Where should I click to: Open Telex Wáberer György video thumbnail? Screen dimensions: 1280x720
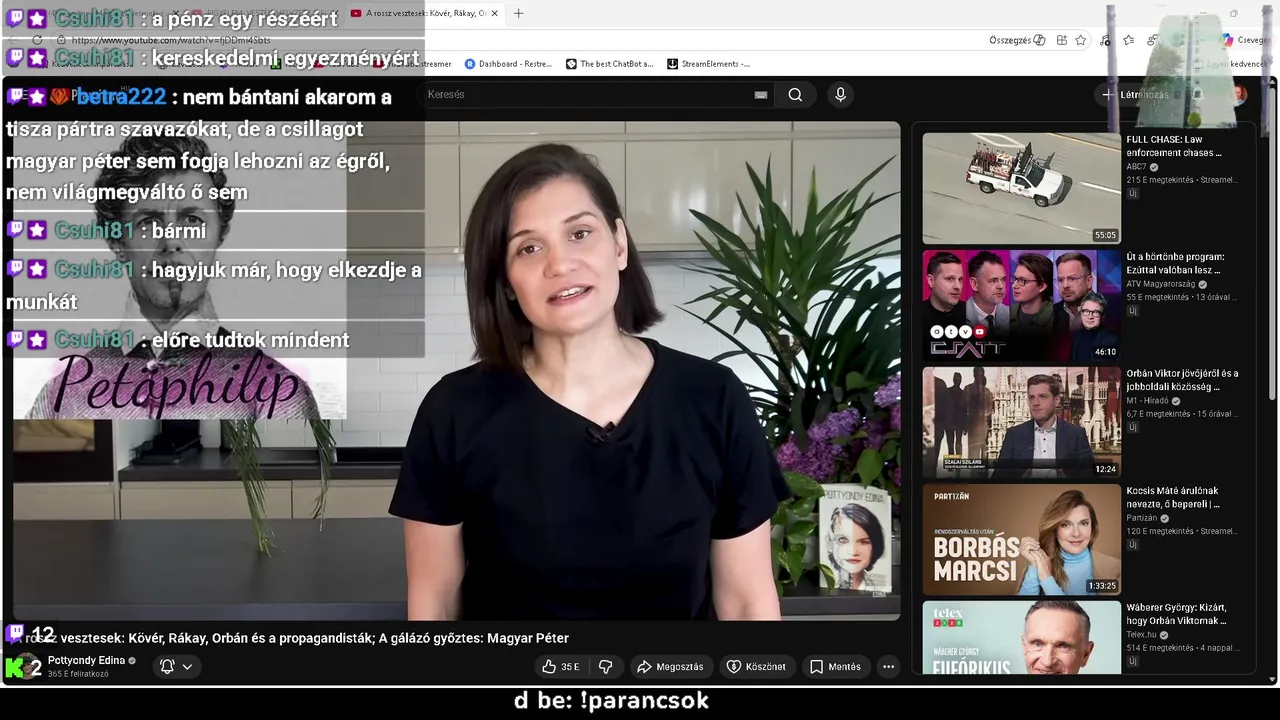pos(1021,637)
